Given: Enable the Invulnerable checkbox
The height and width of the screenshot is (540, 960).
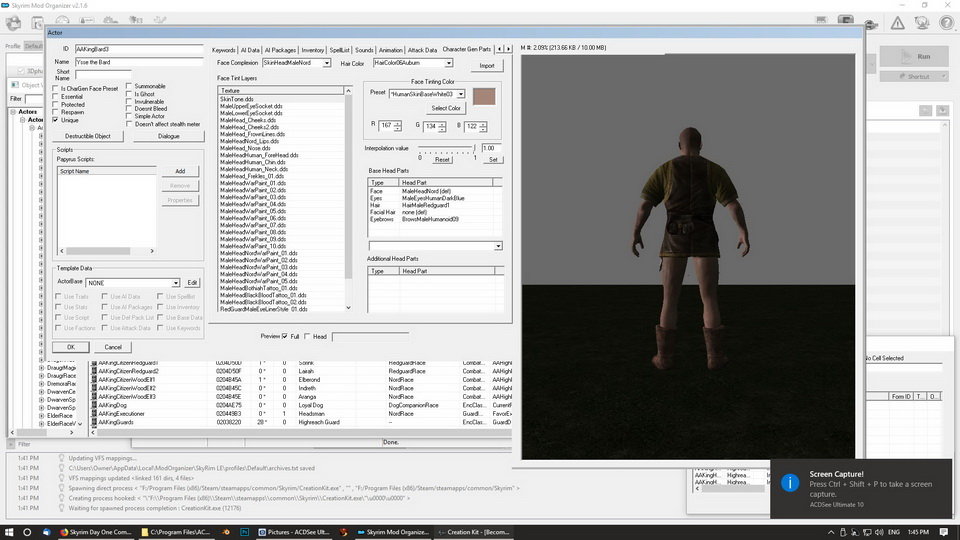Looking at the screenshot, I should point(129,101).
